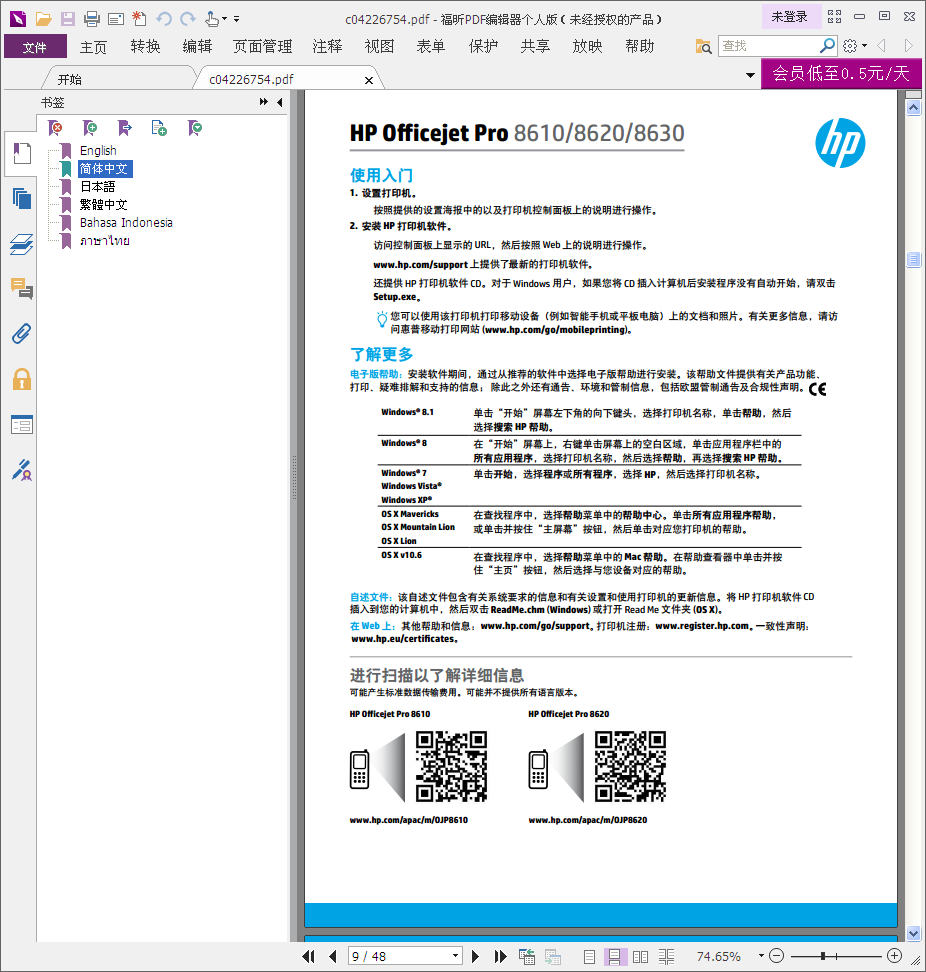Click the add bookmark icon

coord(90,128)
